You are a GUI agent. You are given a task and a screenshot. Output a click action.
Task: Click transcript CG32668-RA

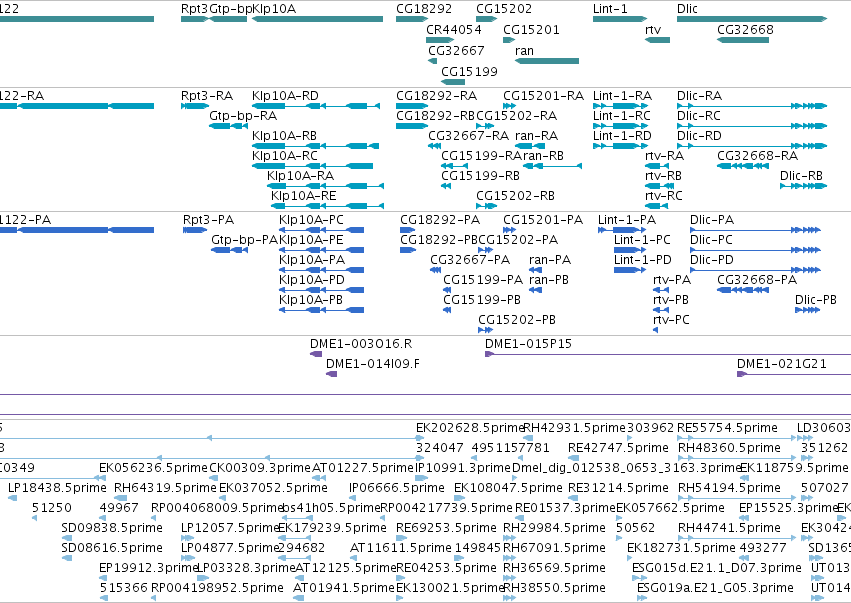point(743,166)
